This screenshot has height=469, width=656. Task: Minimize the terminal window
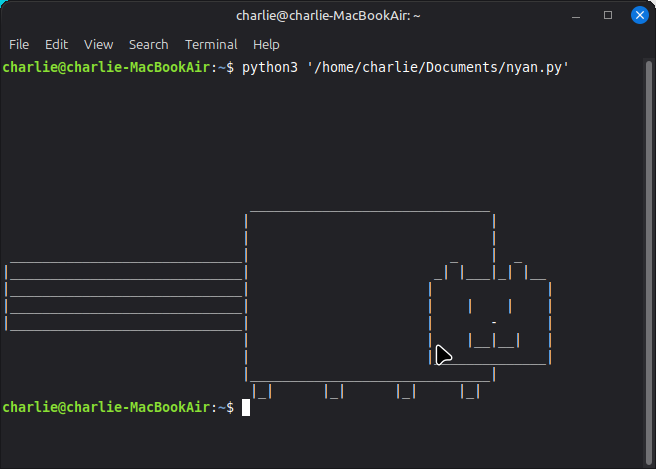coord(576,15)
